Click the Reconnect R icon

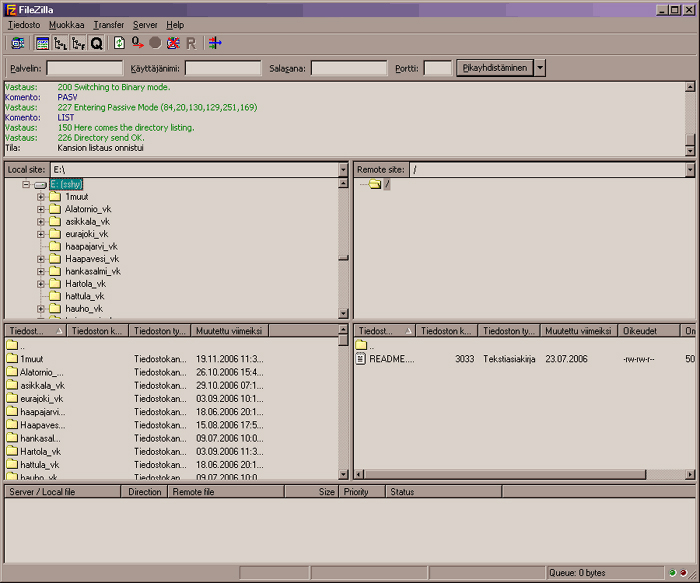tap(190, 43)
